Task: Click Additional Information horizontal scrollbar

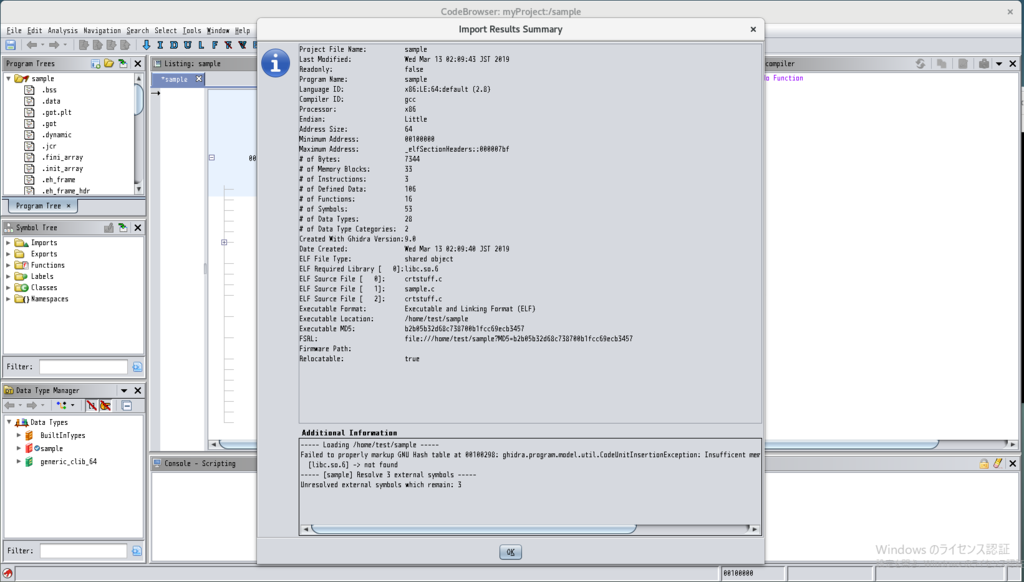Action: click(473, 529)
